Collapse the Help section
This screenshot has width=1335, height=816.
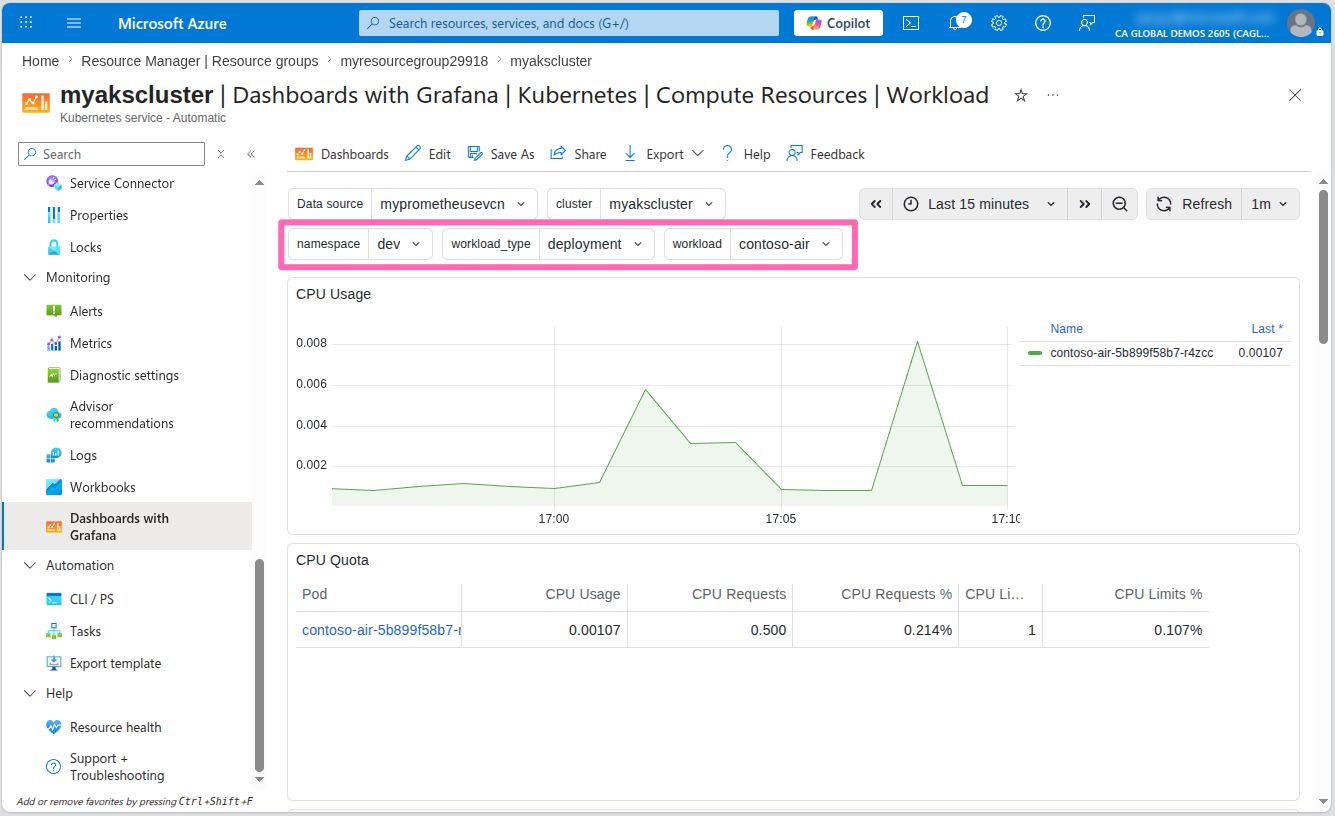pyautogui.click(x=29, y=693)
